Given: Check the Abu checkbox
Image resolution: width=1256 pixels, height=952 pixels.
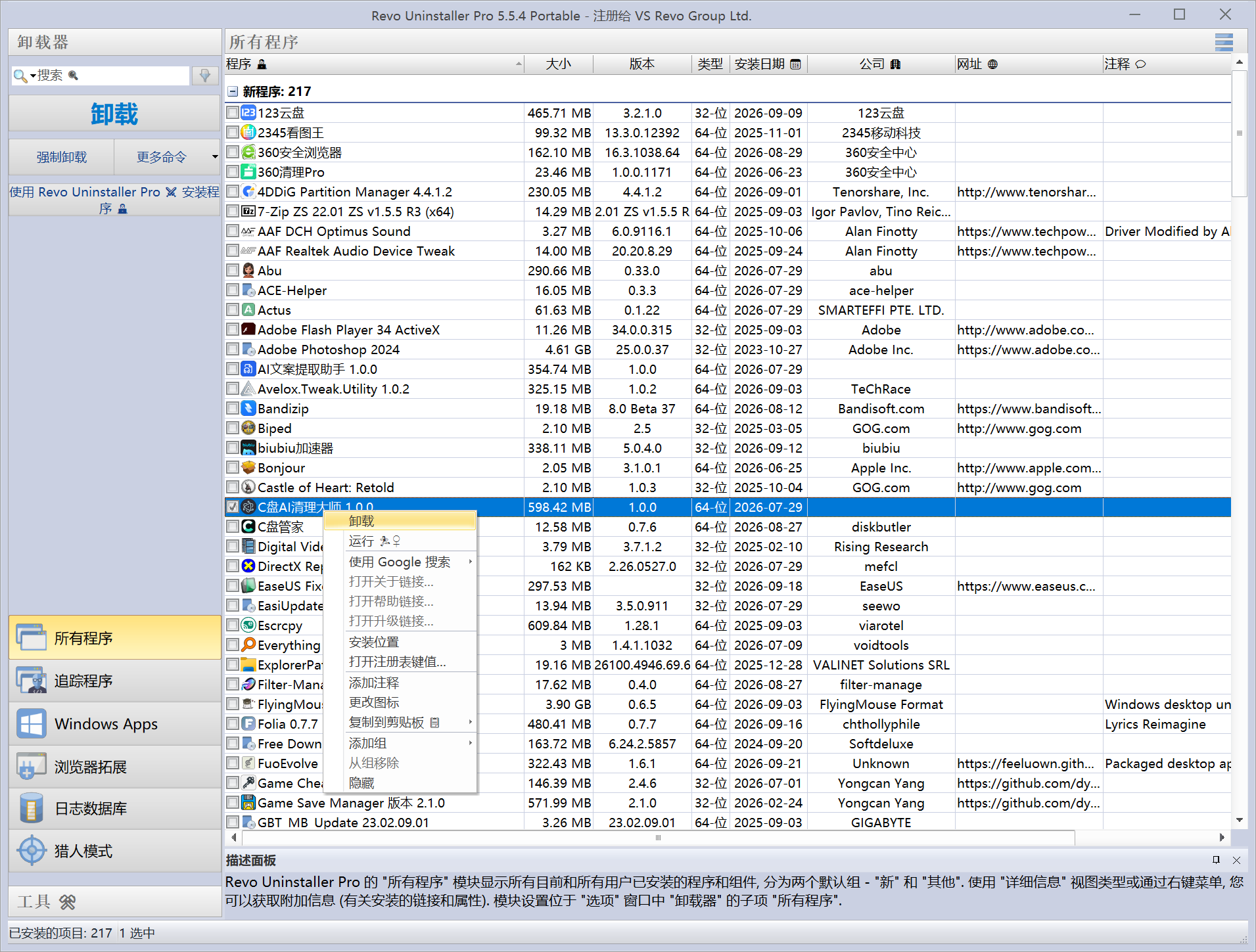Looking at the screenshot, I should [x=233, y=270].
